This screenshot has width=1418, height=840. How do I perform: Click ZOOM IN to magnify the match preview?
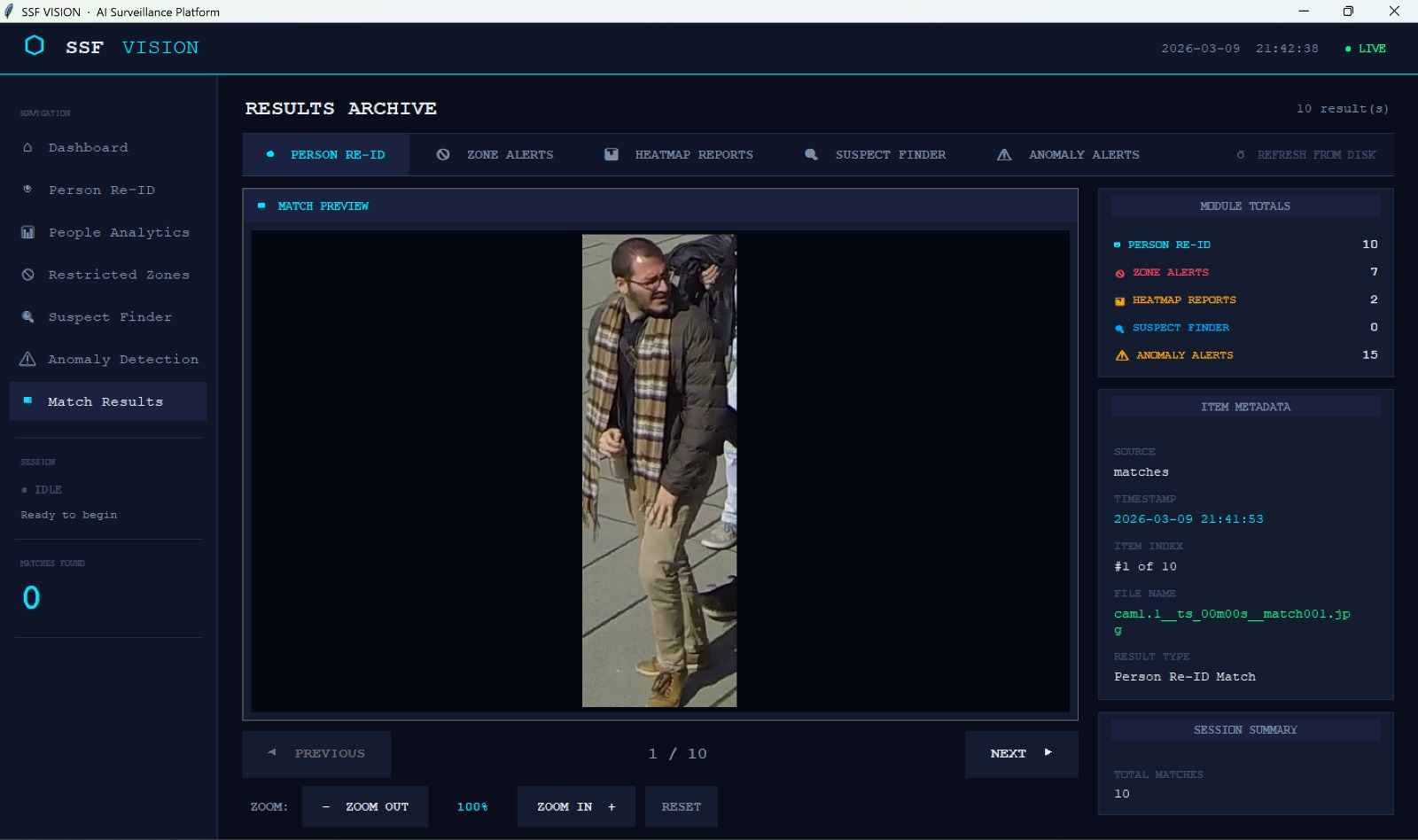575,806
